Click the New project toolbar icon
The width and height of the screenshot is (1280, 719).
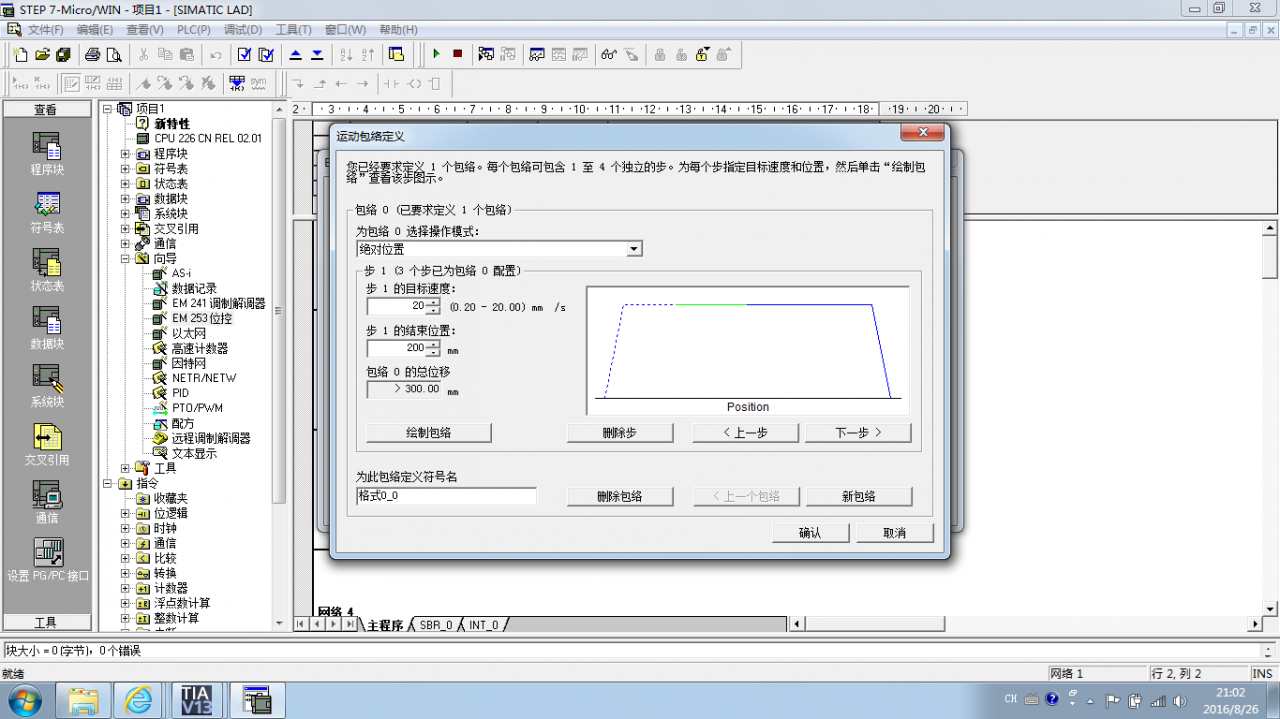click(20, 54)
